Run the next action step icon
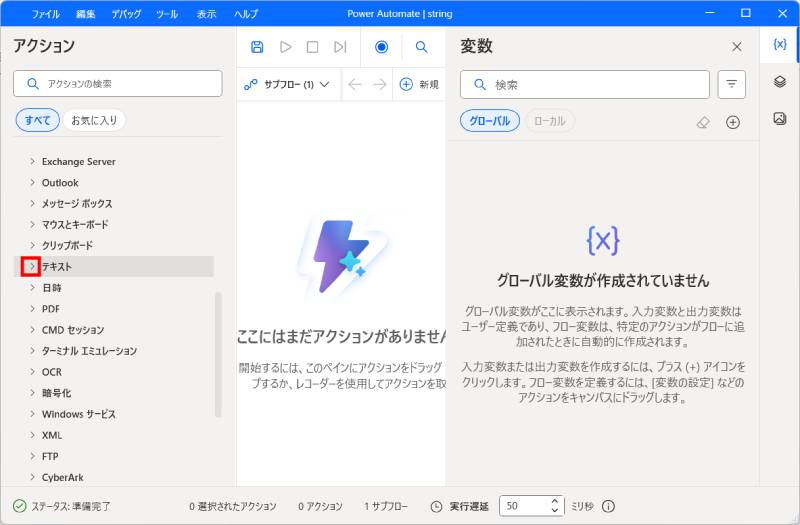The image size is (800, 525). click(x=340, y=47)
